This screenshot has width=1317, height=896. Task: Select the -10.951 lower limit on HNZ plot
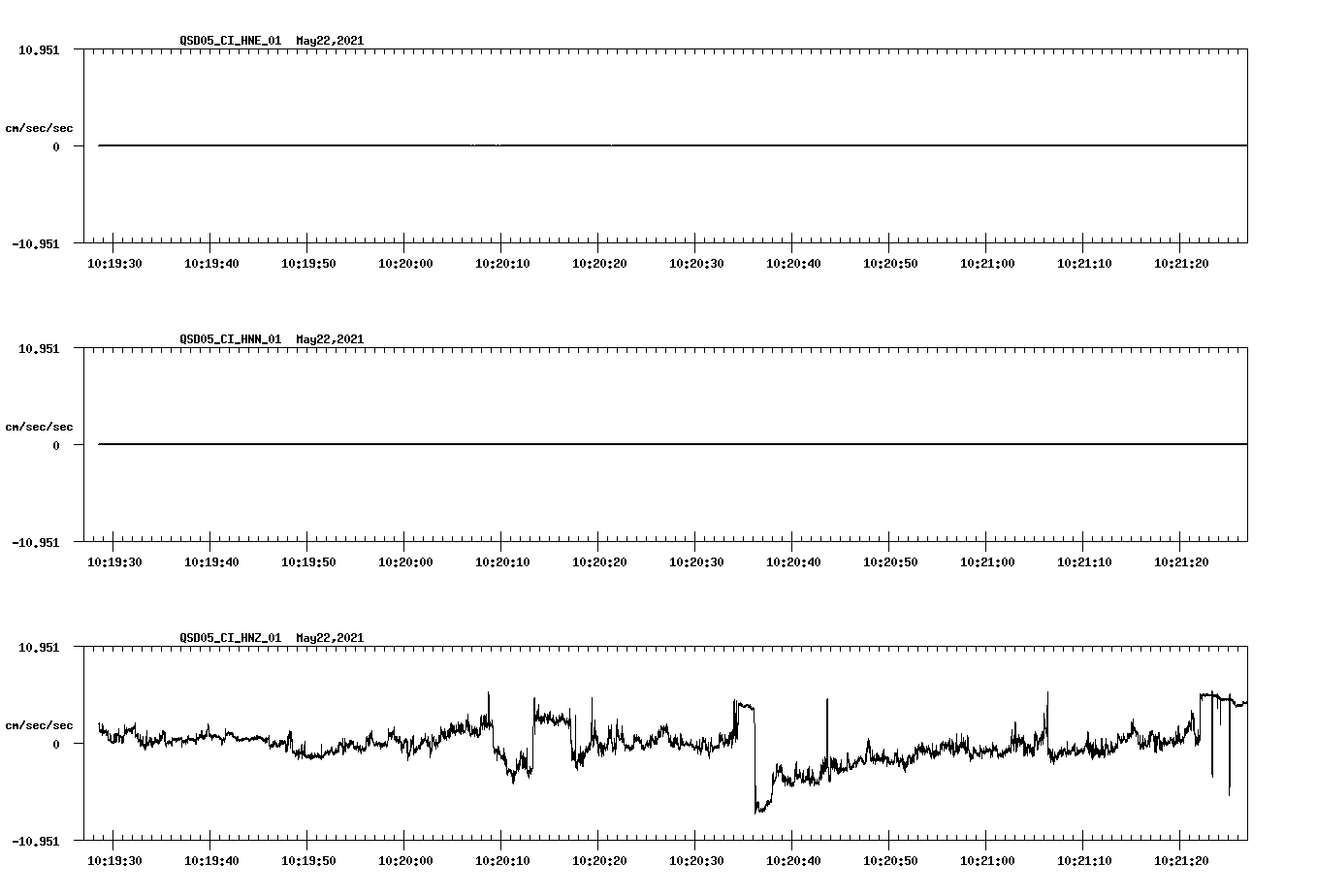pyautogui.click(x=36, y=841)
